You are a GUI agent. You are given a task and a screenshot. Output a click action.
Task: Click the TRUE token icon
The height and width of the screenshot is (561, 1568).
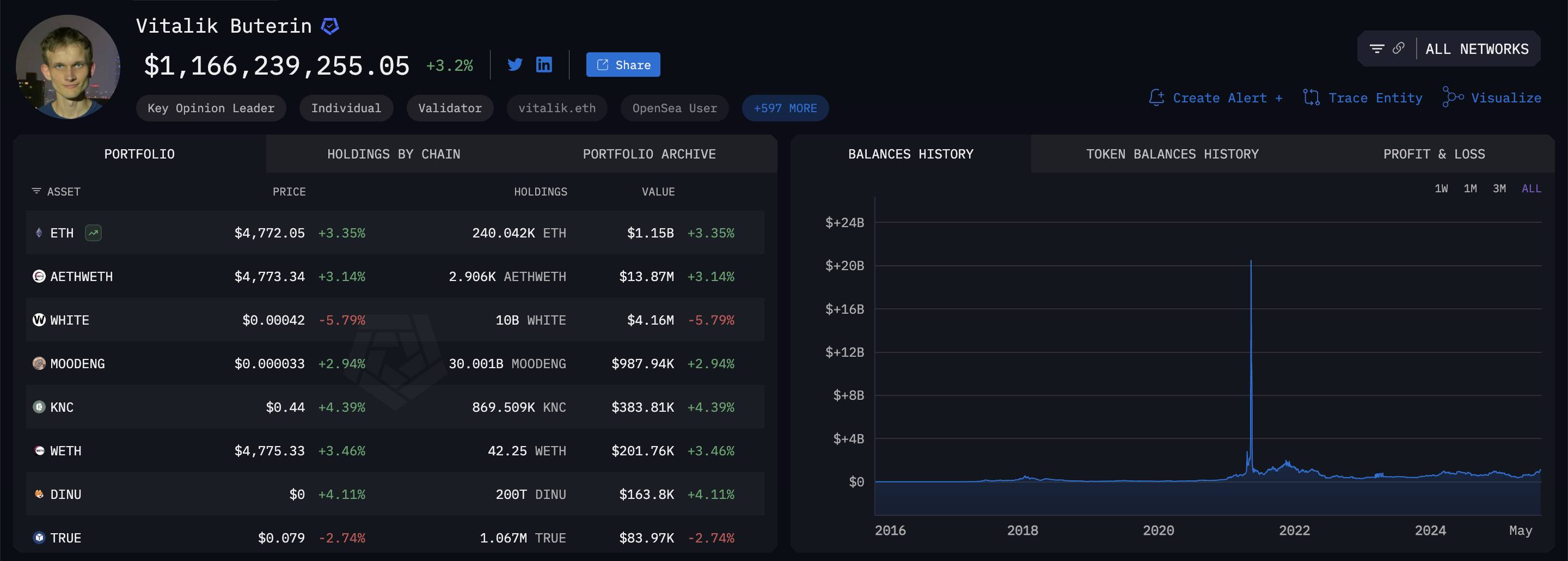pos(40,538)
